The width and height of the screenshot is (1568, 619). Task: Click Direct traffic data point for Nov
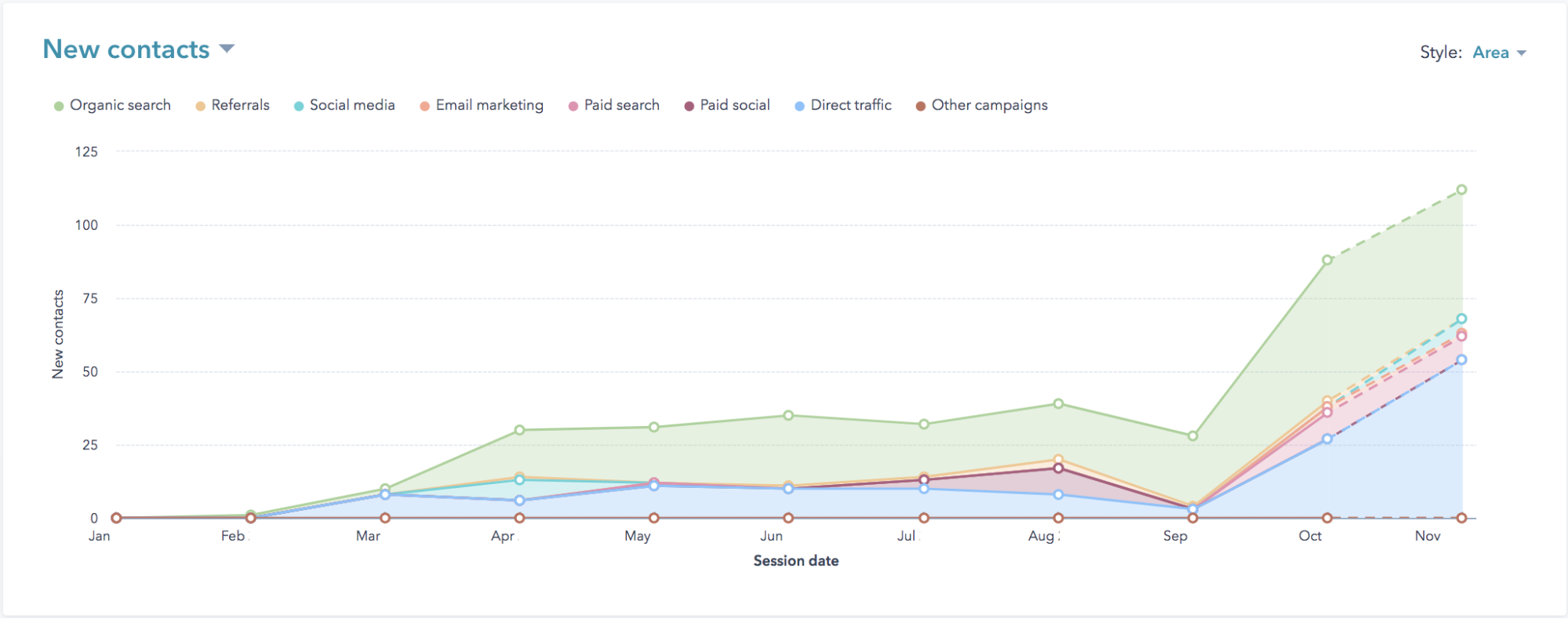tap(1461, 360)
